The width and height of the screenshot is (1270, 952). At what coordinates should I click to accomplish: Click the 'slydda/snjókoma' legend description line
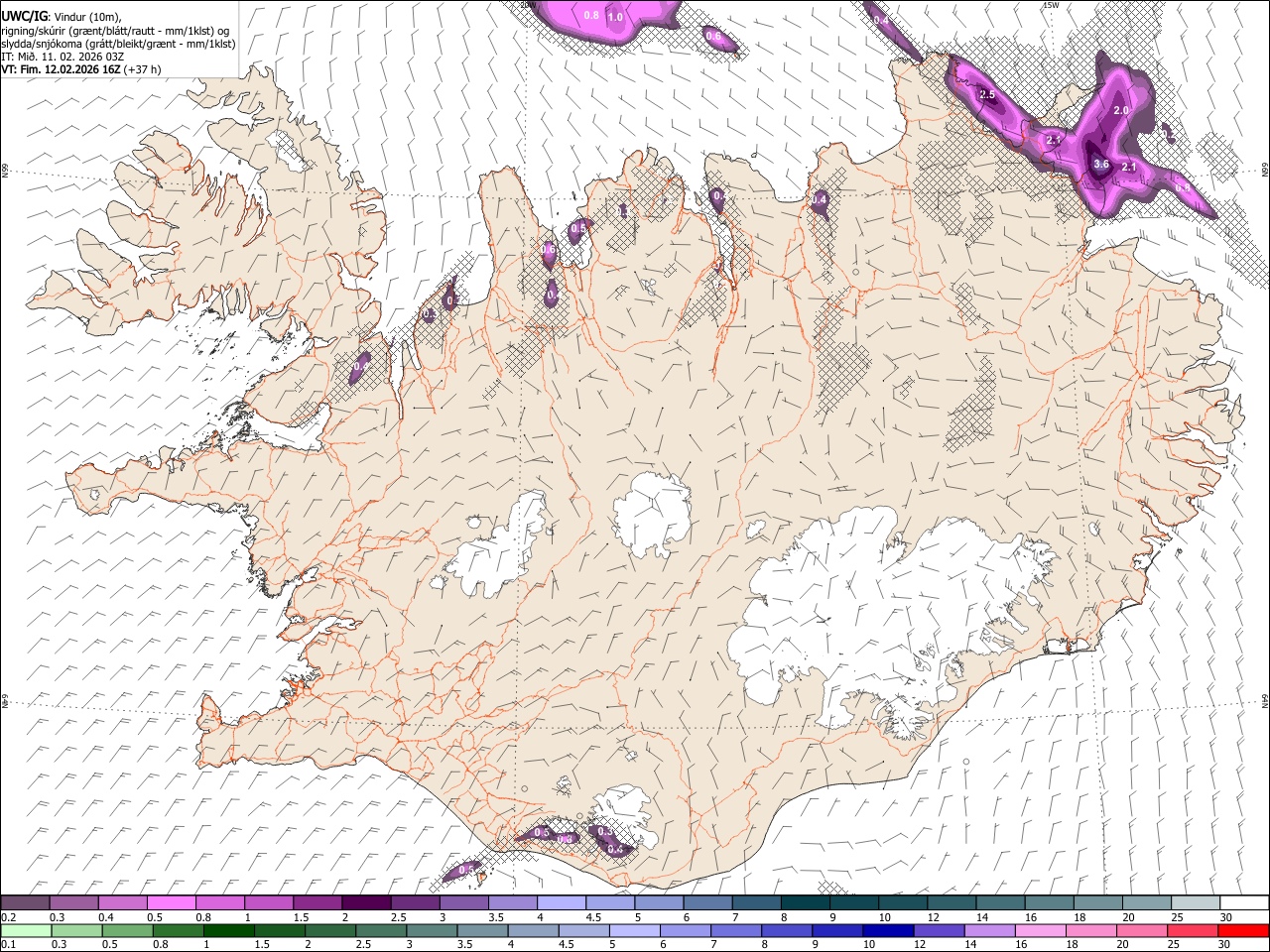coord(118,44)
